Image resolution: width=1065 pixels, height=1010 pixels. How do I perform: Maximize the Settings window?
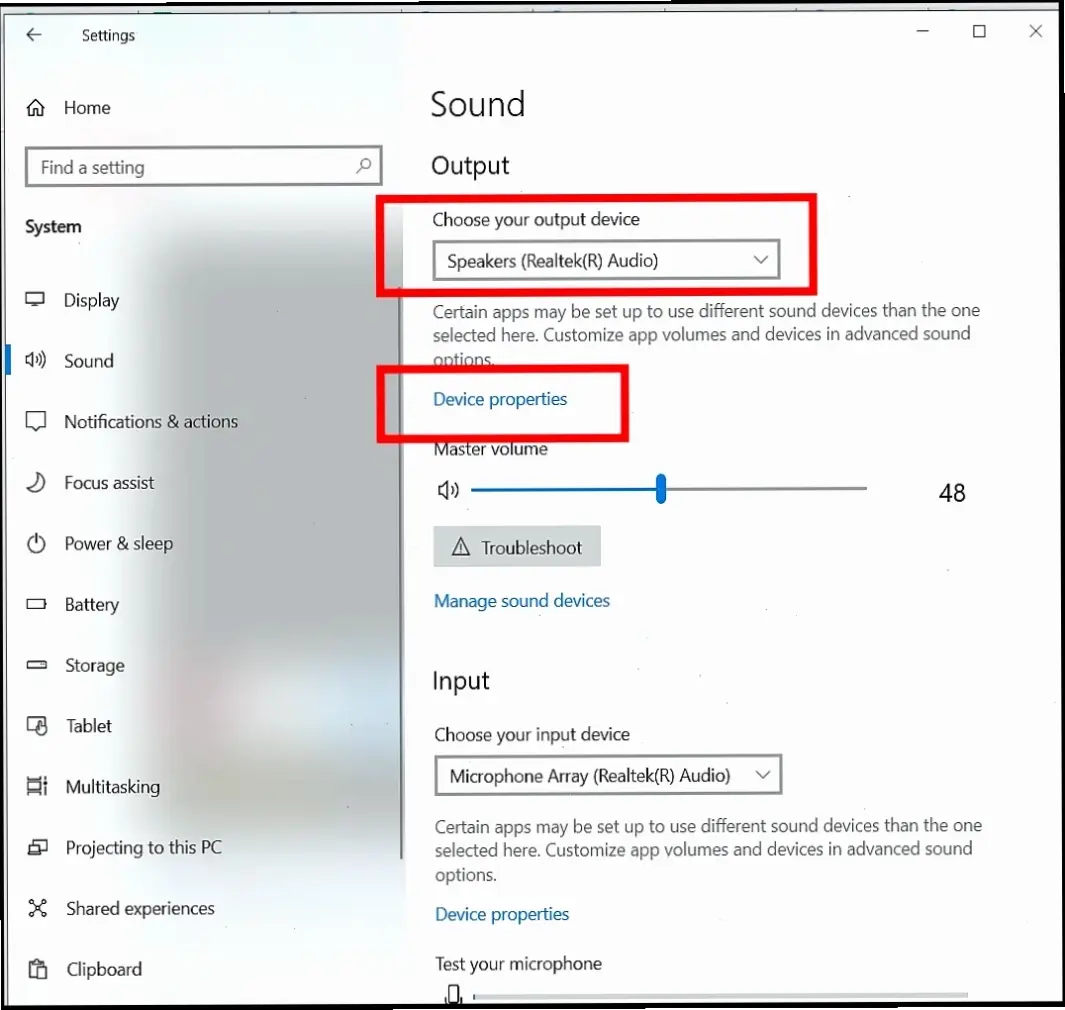tap(979, 31)
